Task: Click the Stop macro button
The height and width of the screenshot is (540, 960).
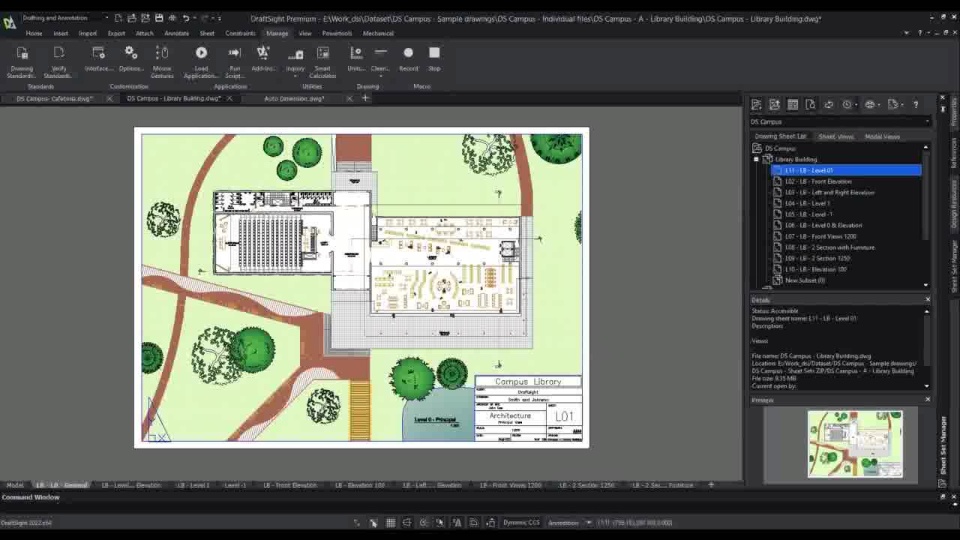Action: pos(434,59)
